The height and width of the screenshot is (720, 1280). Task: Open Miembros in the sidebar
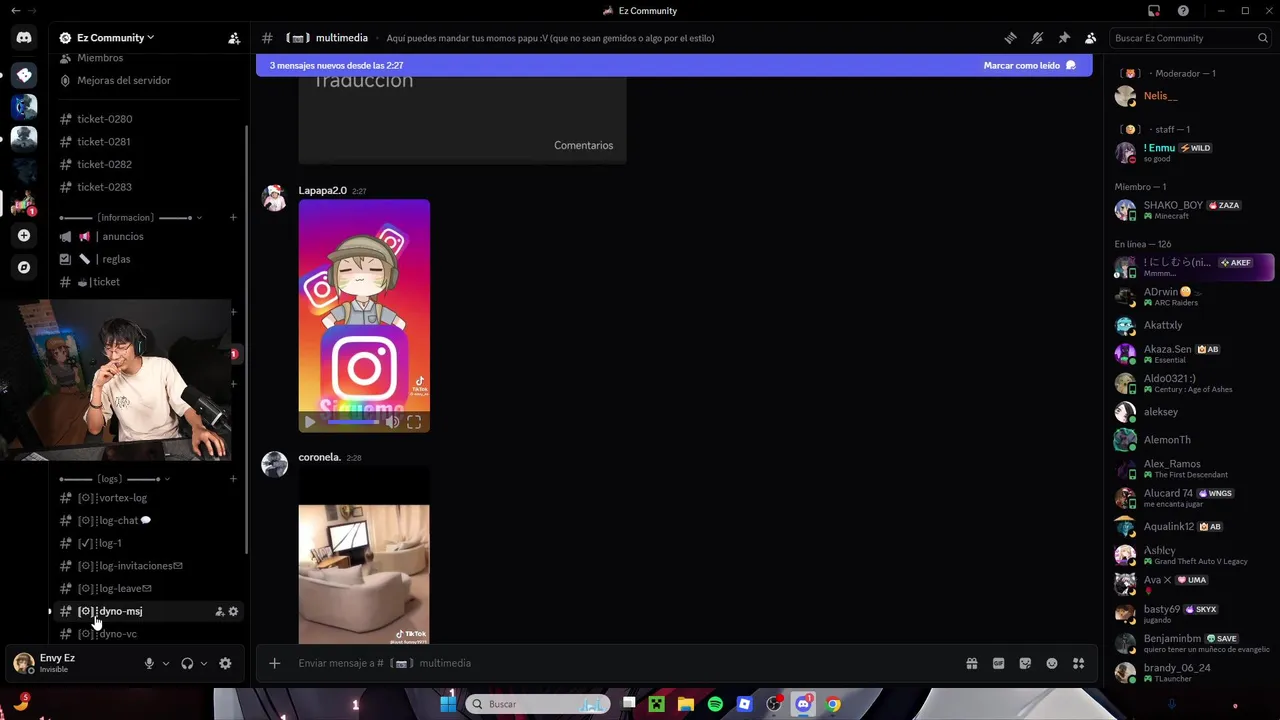(x=100, y=58)
